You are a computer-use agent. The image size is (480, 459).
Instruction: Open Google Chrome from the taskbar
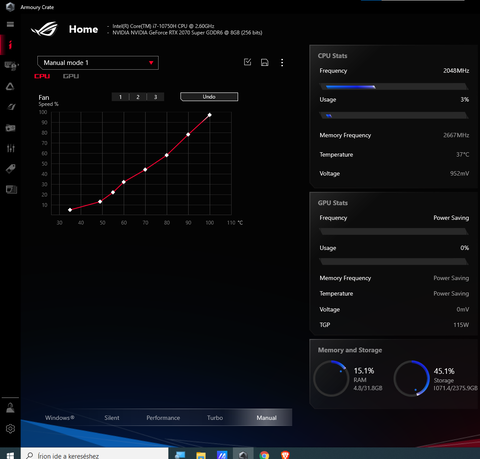(x=264, y=455)
